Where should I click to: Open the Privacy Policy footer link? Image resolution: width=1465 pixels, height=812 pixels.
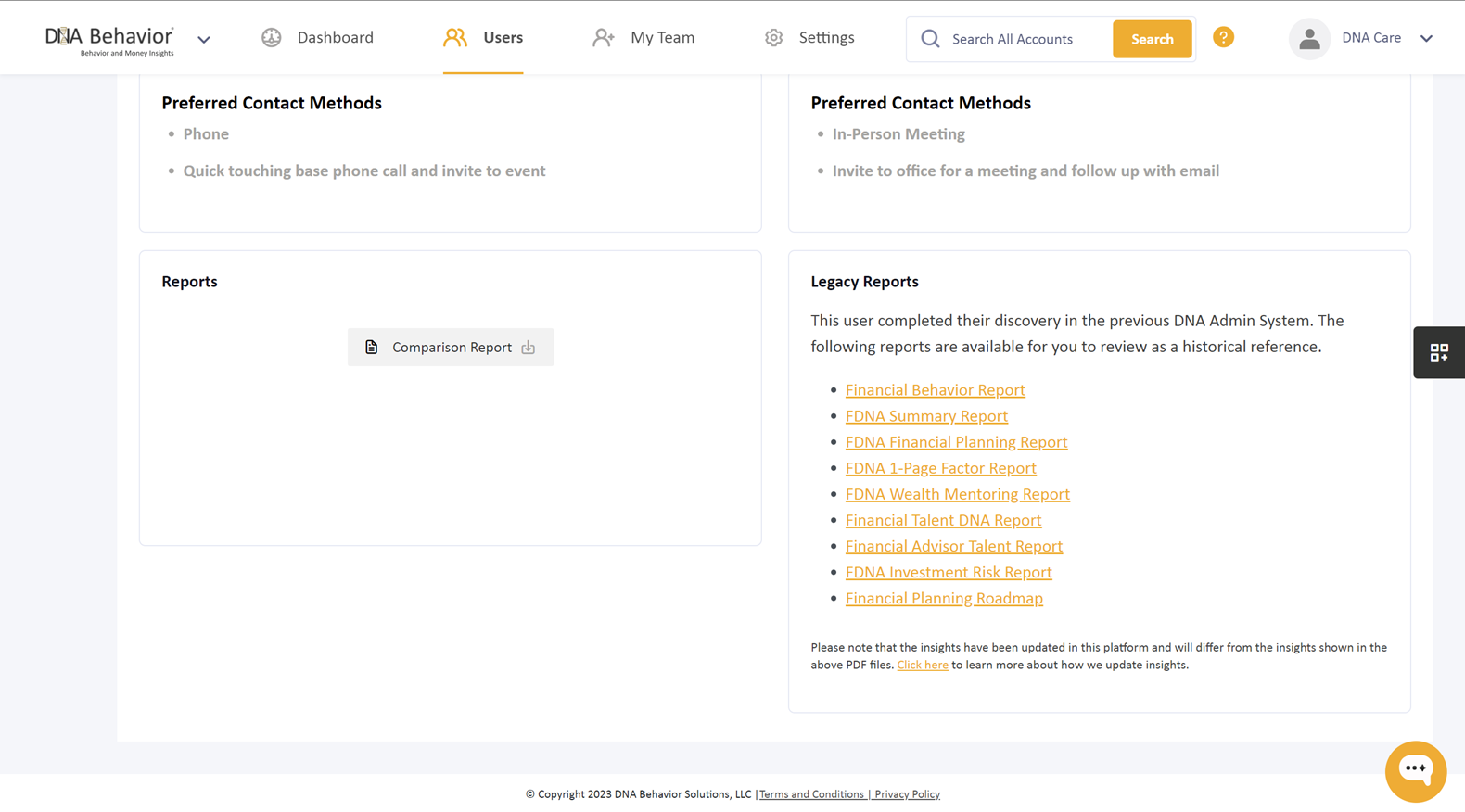point(907,794)
